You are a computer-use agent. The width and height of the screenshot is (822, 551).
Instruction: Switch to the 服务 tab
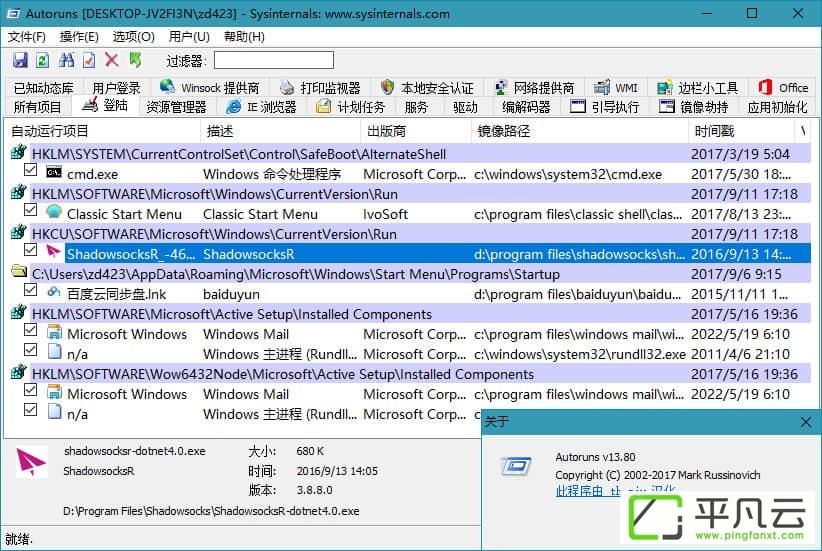pyautogui.click(x=416, y=107)
